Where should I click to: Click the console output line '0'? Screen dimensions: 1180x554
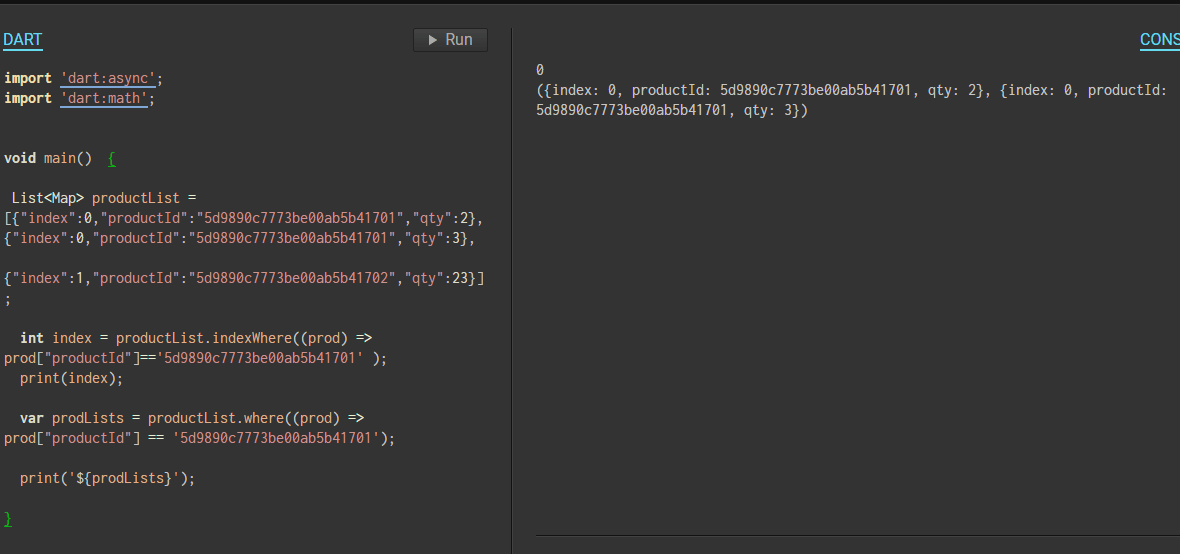[x=540, y=70]
